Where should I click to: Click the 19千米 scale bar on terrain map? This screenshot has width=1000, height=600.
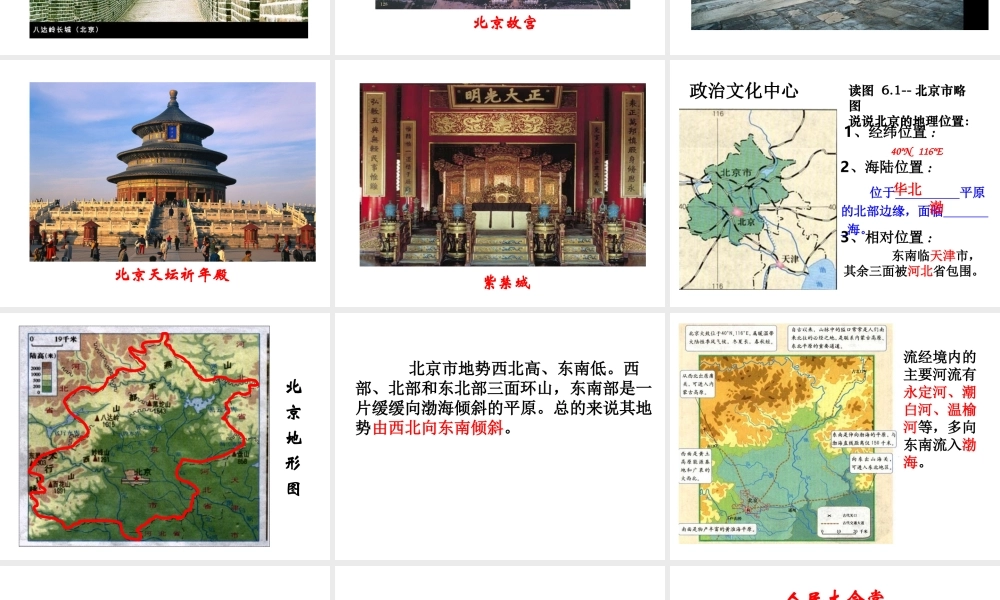coord(54,342)
